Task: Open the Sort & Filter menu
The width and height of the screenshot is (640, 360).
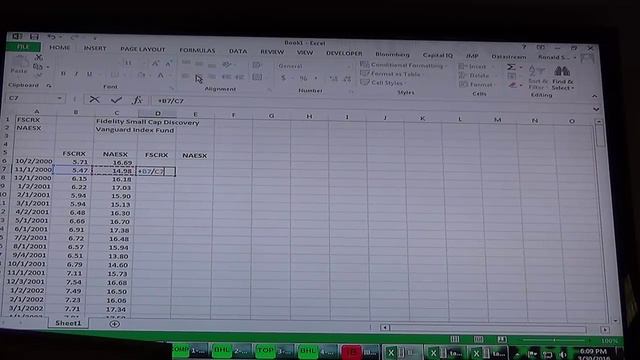Action: point(537,78)
